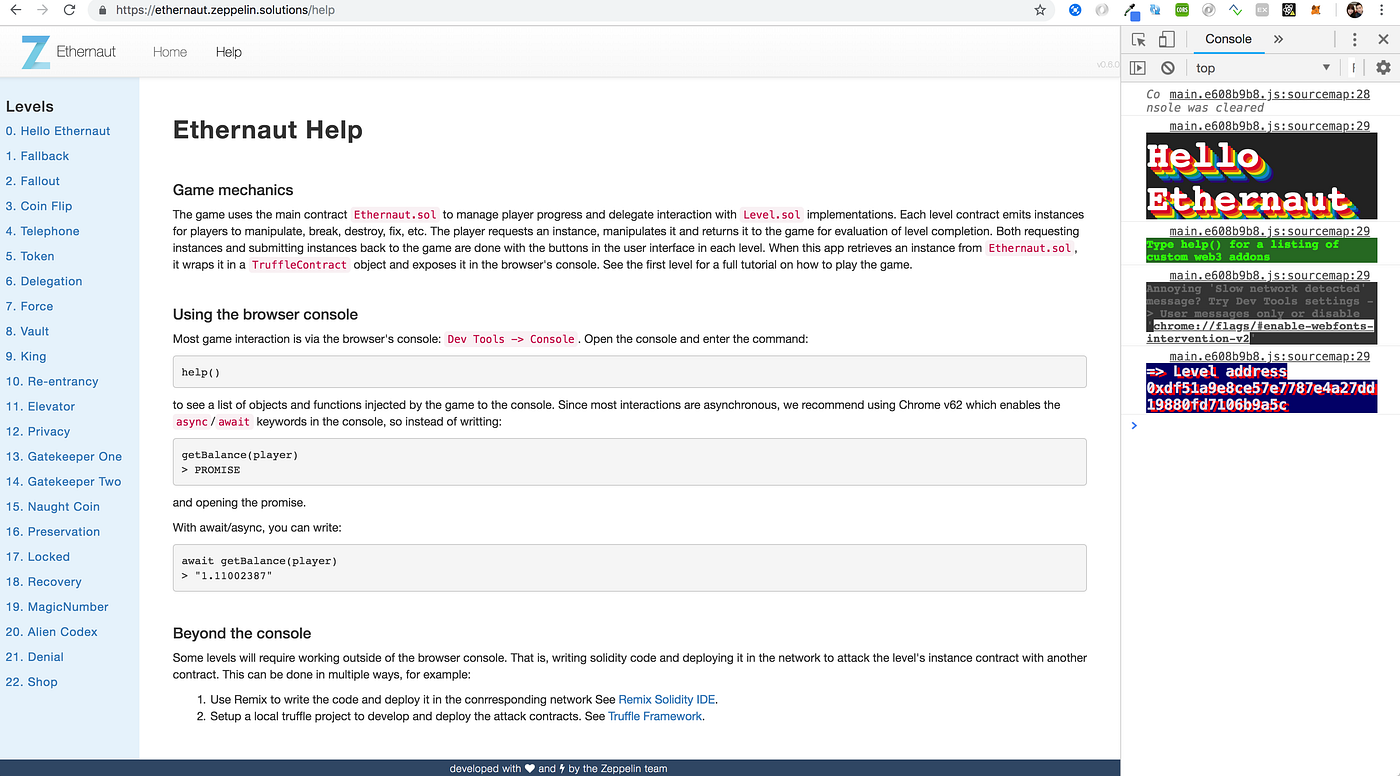Open level 9. King
1400x776 pixels.
(x=26, y=356)
